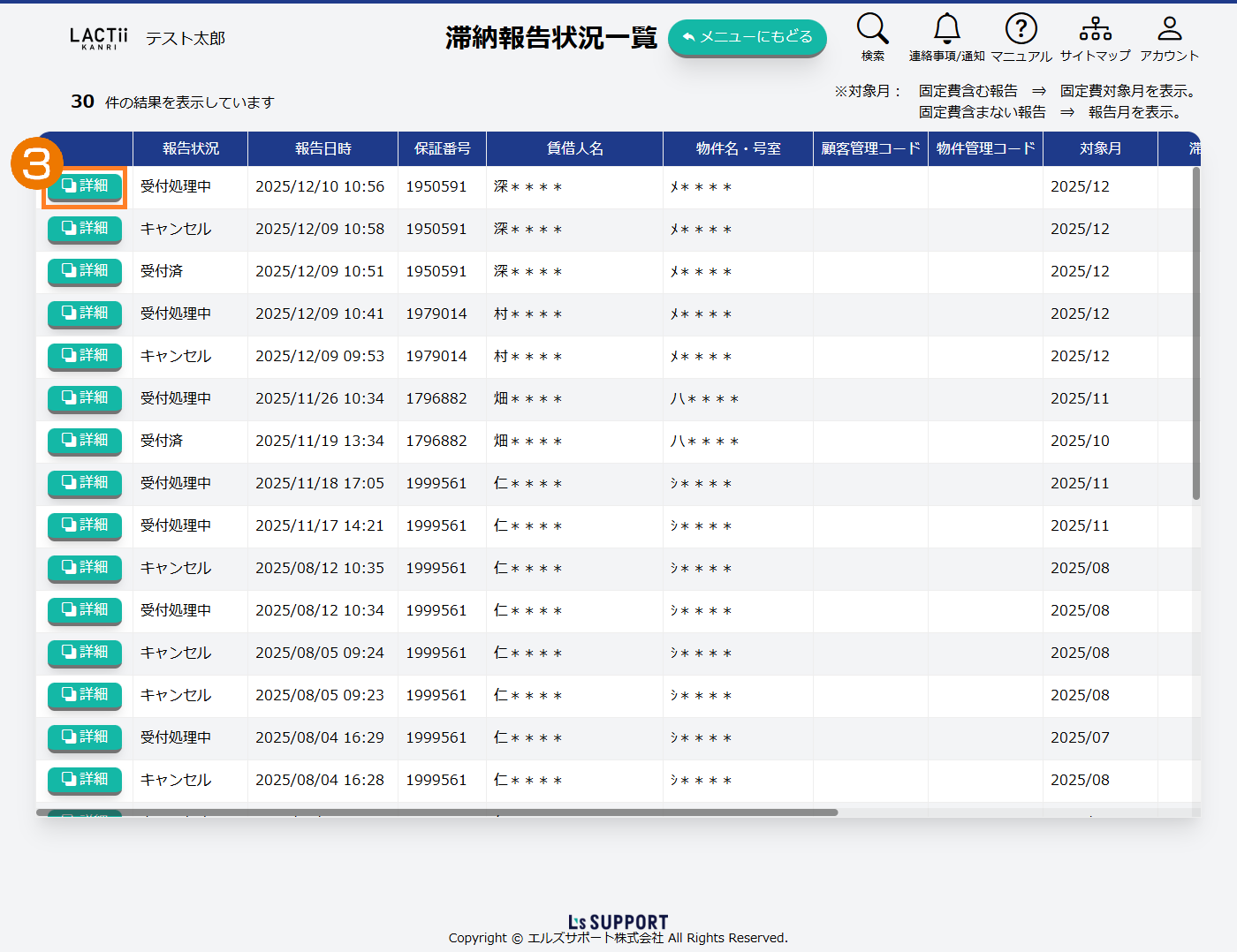Open 詳細 for report dated 2025/08/04 16:29
Image resolution: width=1237 pixels, height=952 pixels.
tap(85, 737)
